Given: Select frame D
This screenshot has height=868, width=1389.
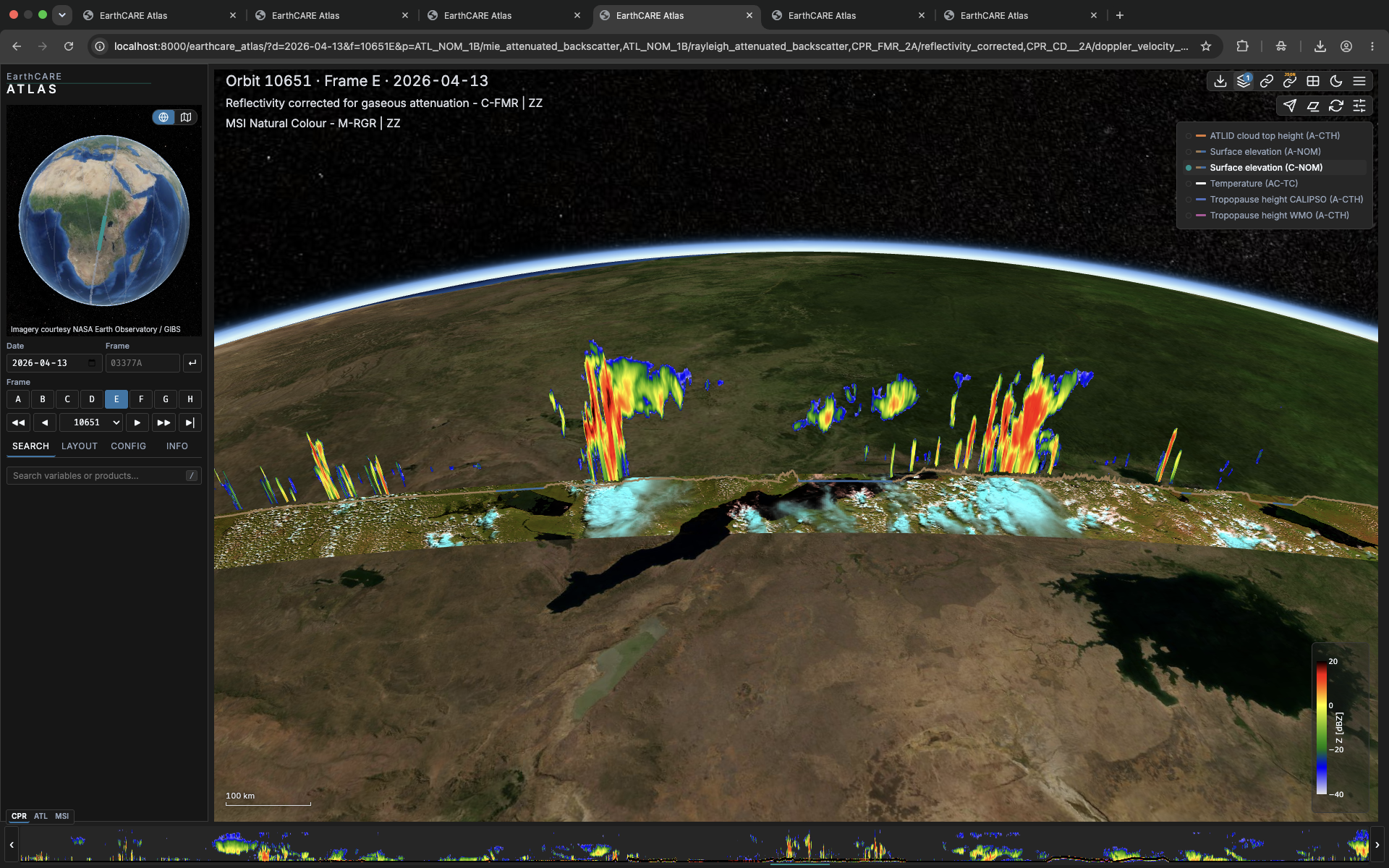Looking at the screenshot, I should click(x=92, y=399).
